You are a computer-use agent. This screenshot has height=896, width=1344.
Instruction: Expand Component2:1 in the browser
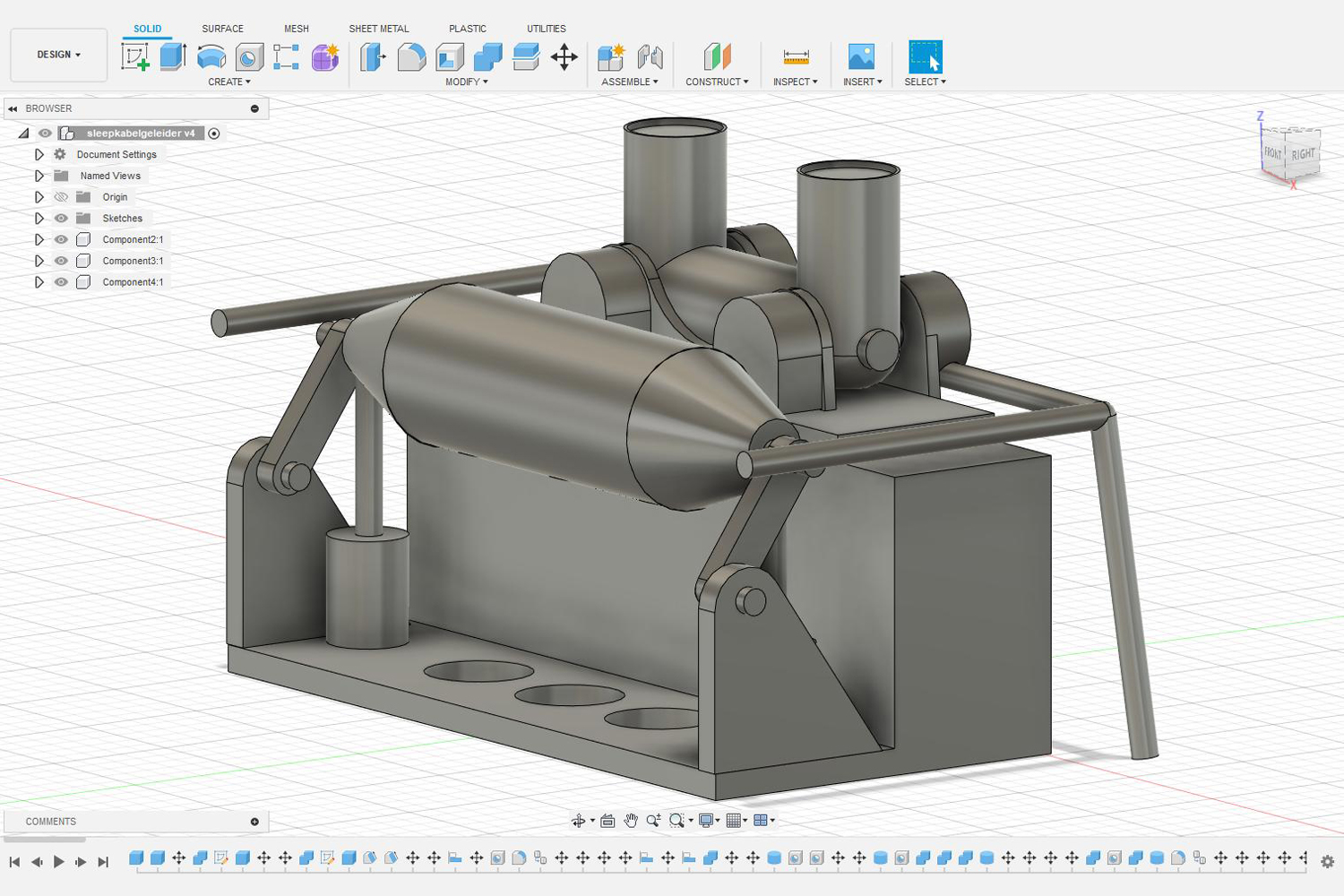tap(39, 240)
